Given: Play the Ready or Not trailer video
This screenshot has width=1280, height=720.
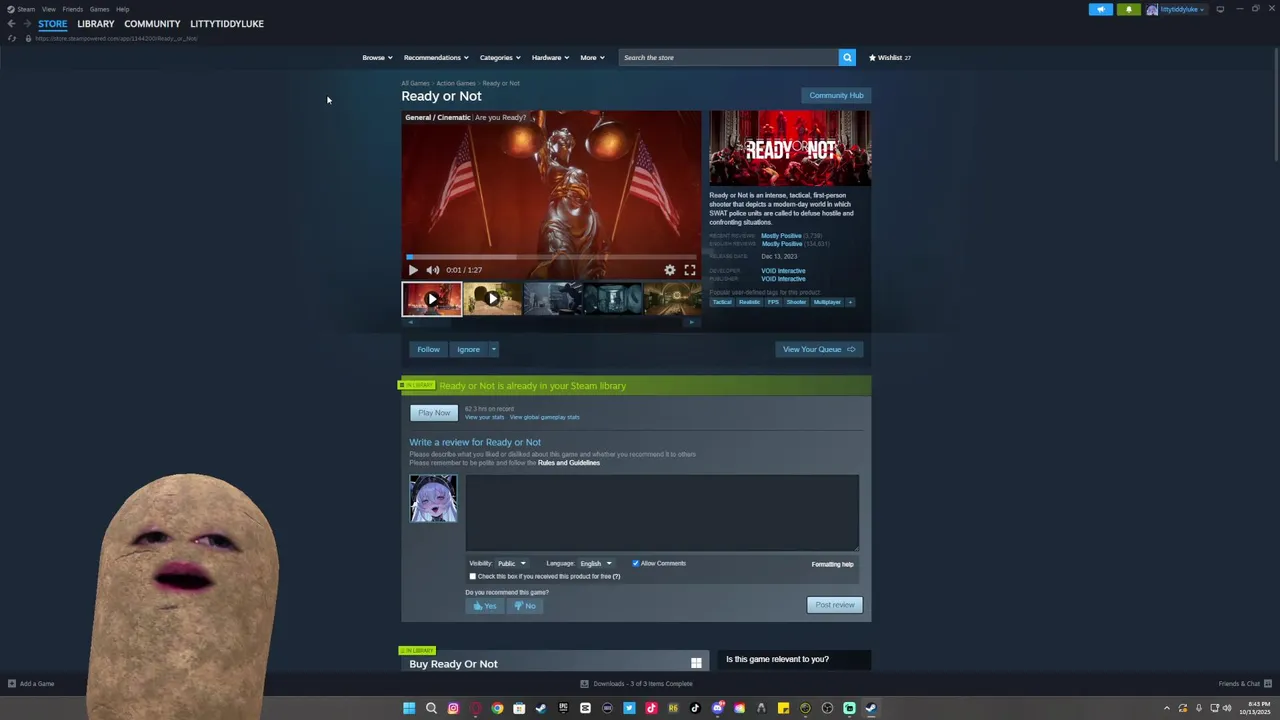Looking at the screenshot, I should 413,270.
